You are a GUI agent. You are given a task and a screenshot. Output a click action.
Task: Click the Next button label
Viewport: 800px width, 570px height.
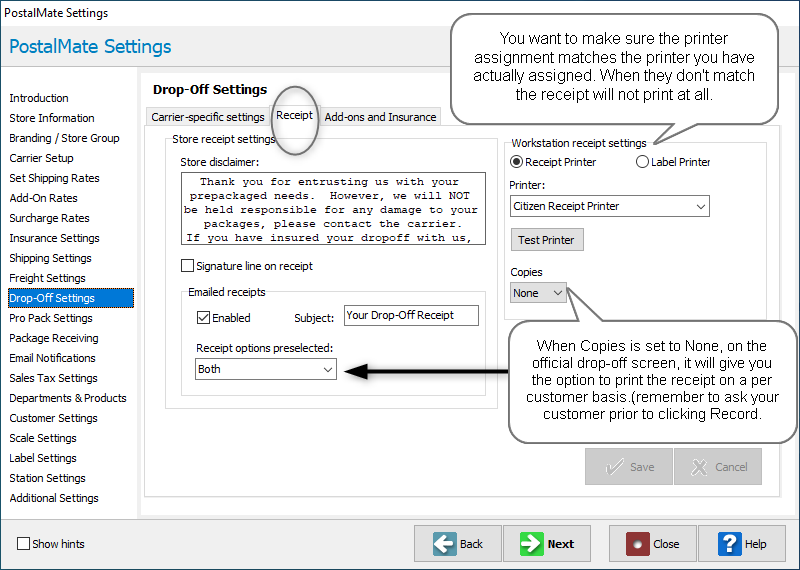[561, 544]
